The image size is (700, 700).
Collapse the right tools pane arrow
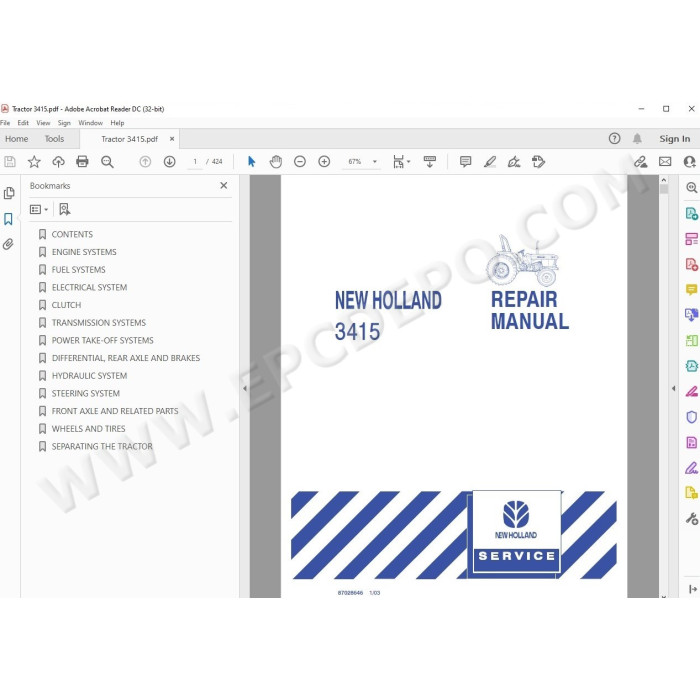click(x=674, y=388)
